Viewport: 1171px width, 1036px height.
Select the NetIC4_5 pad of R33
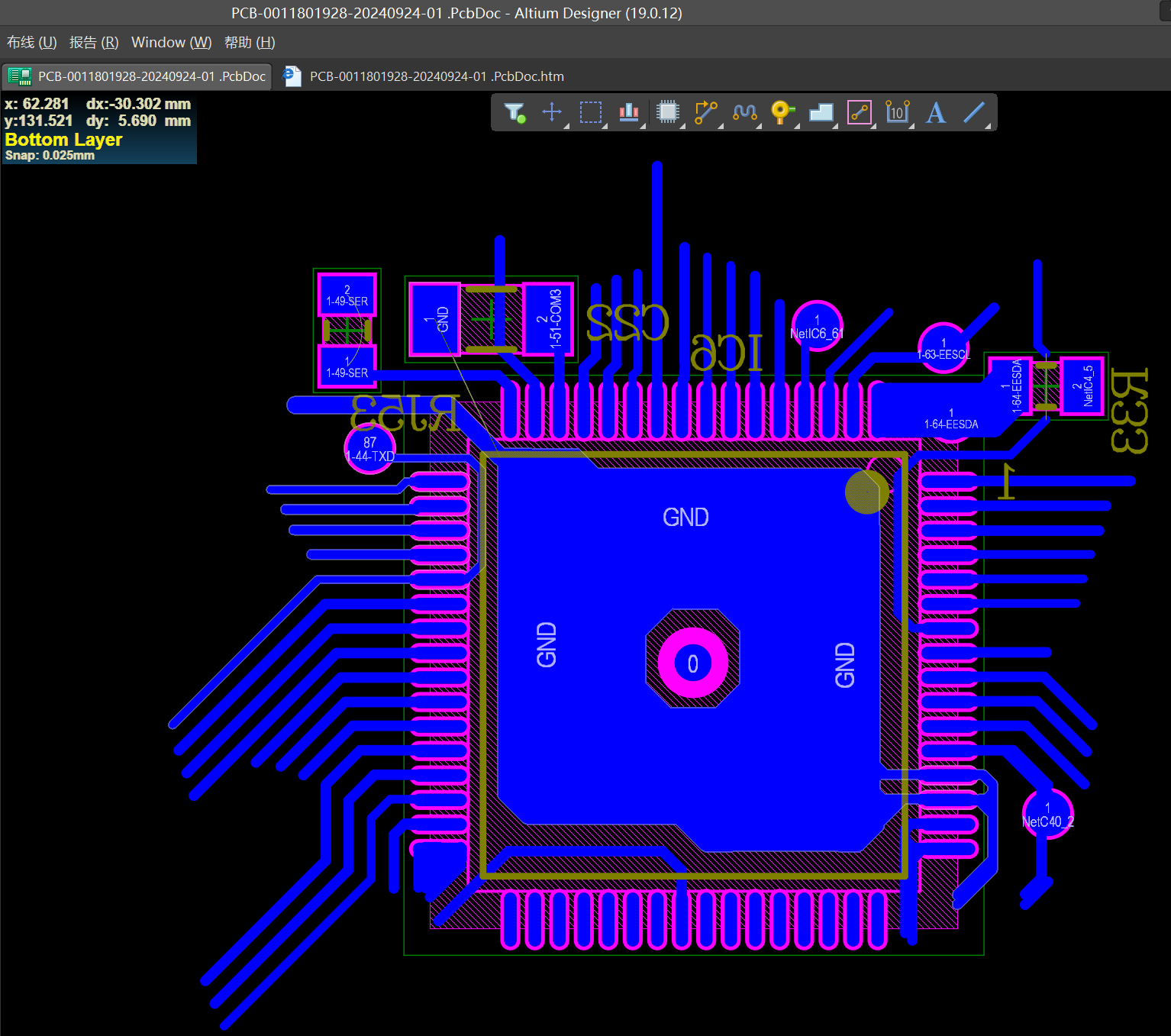[1082, 386]
